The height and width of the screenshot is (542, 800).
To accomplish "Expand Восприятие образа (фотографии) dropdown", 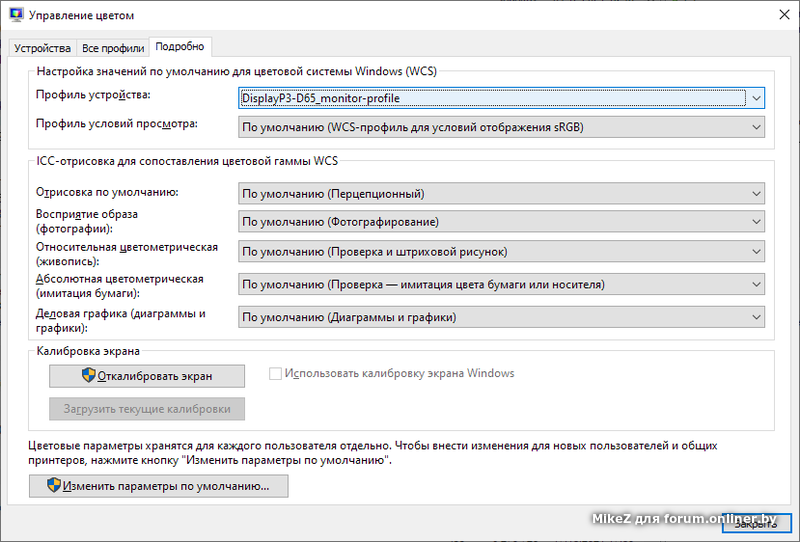I will coord(756,222).
